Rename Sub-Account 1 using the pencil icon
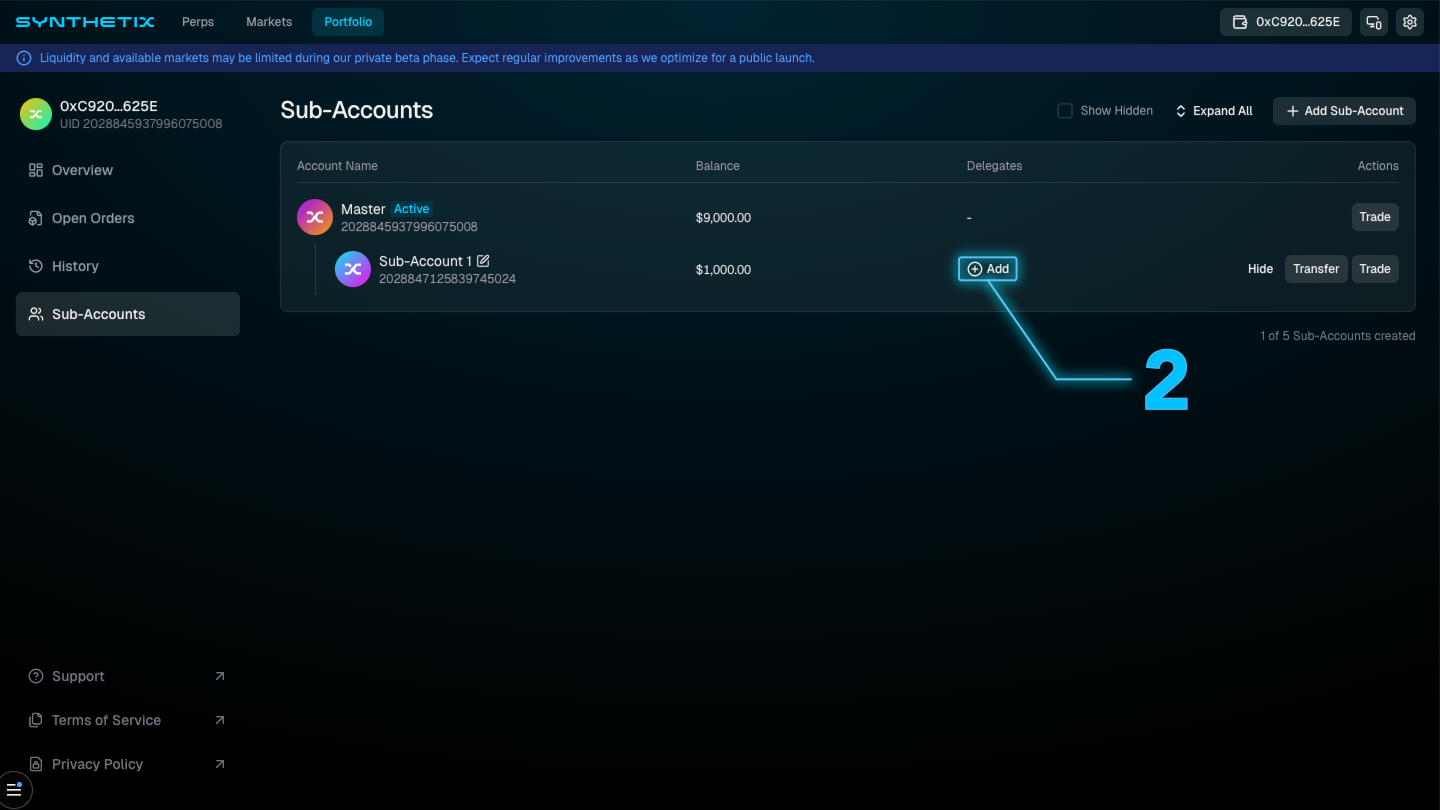The width and height of the screenshot is (1440, 810). pyautogui.click(x=484, y=260)
